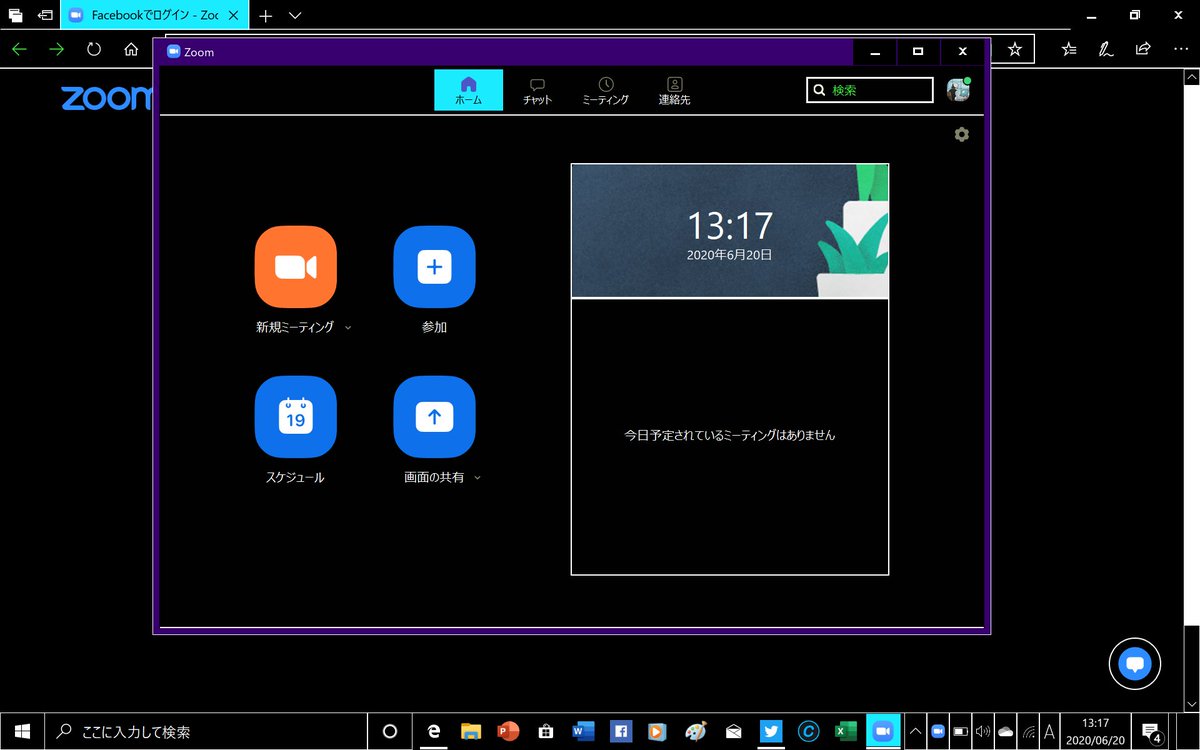Click the Edge add notes pen icon

pyautogui.click(x=1106, y=49)
